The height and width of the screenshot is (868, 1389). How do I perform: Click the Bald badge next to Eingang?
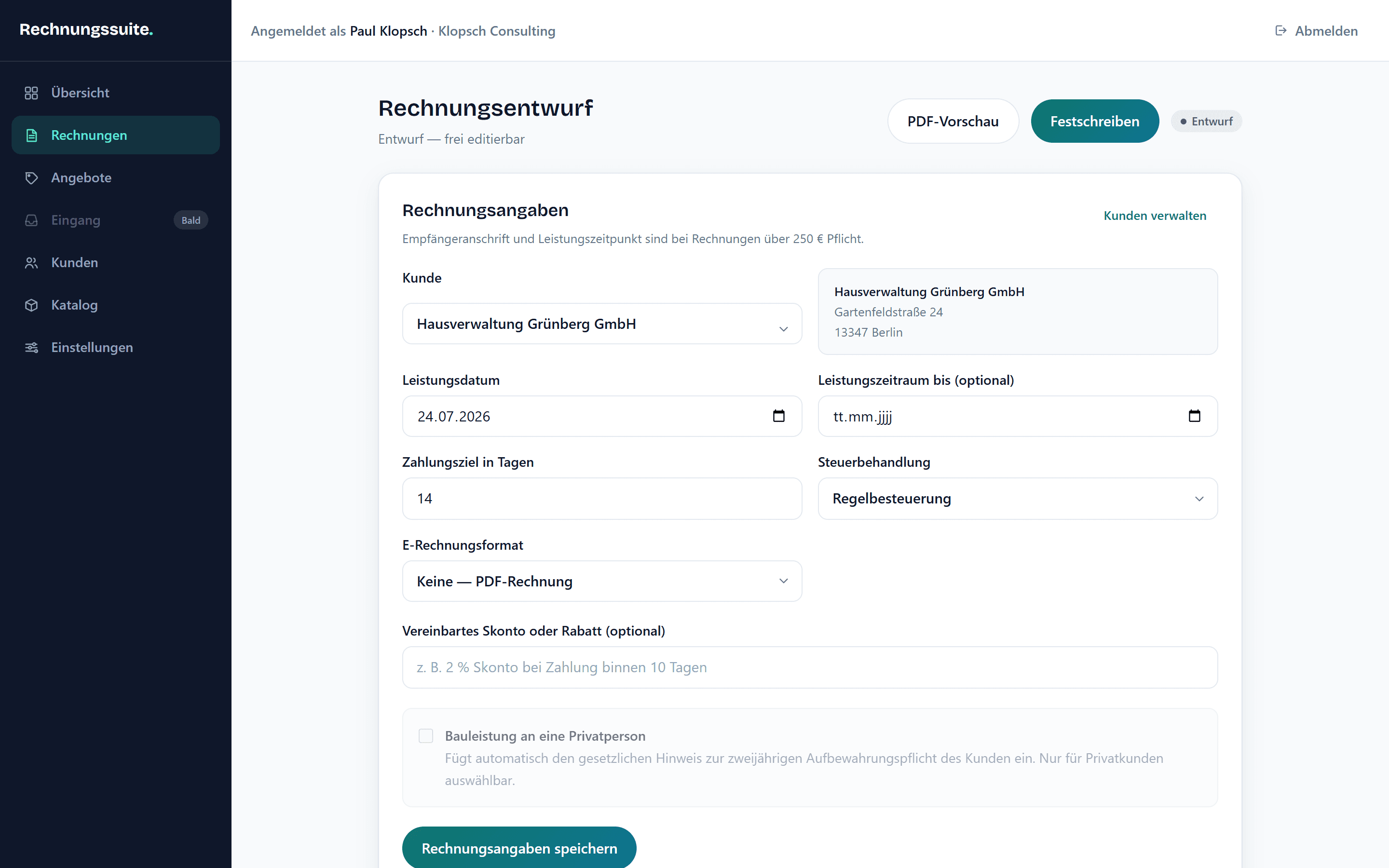point(191,220)
